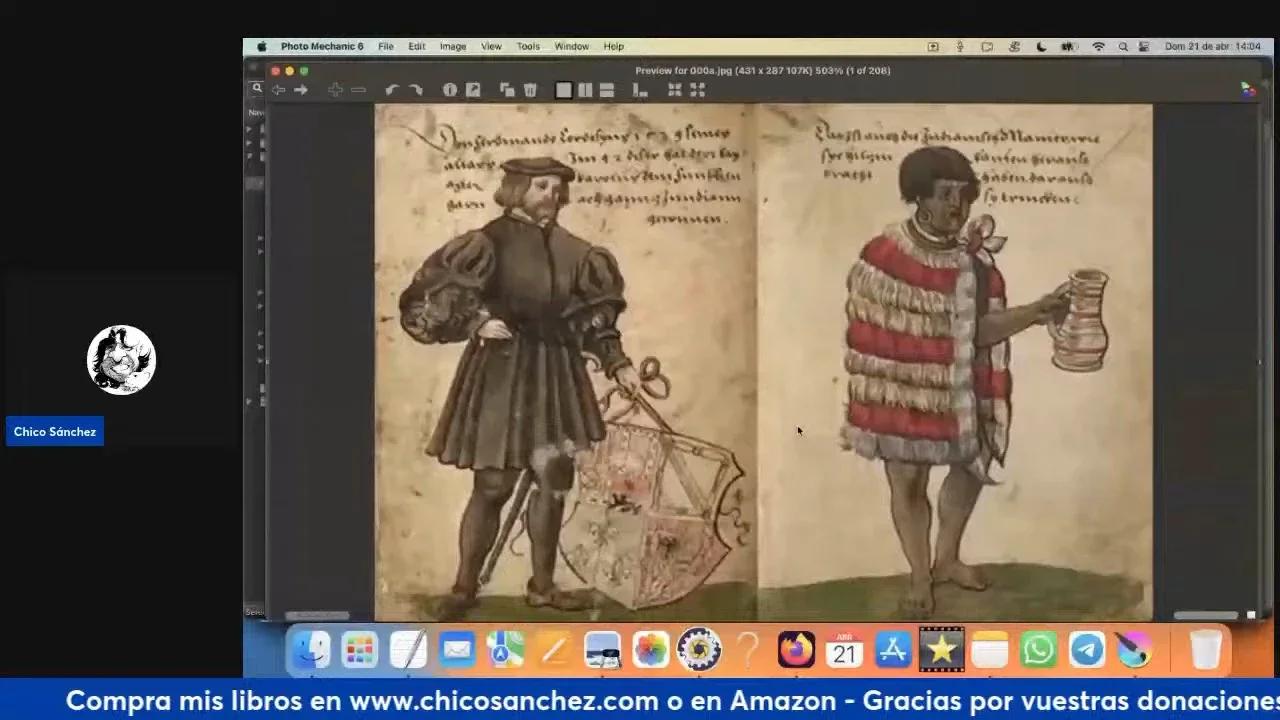This screenshot has height=720, width=1280.
Task: Click the Wi-Fi status icon
Action: tap(1098, 46)
